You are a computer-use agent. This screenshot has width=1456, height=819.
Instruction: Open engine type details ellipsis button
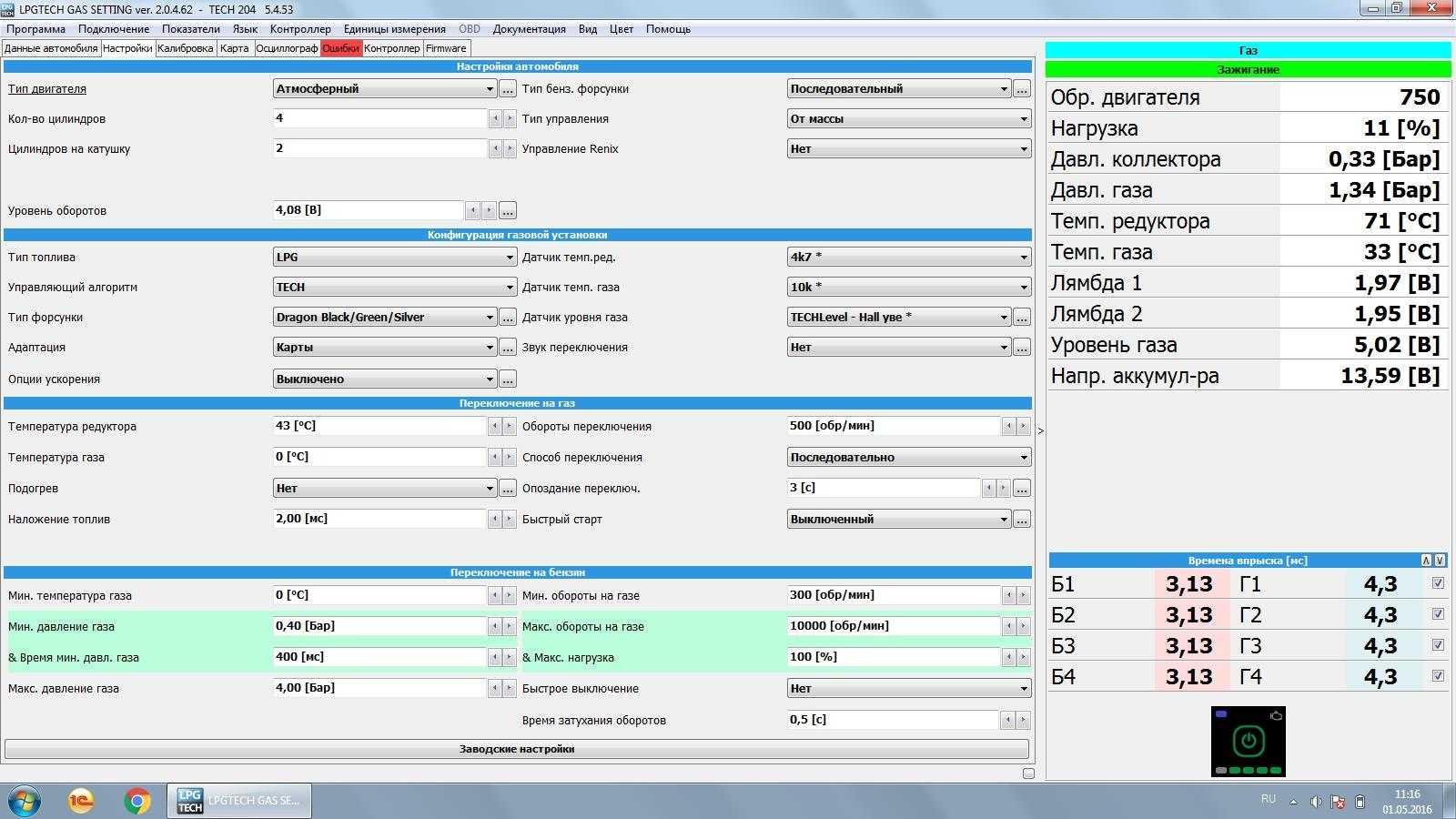[508, 89]
